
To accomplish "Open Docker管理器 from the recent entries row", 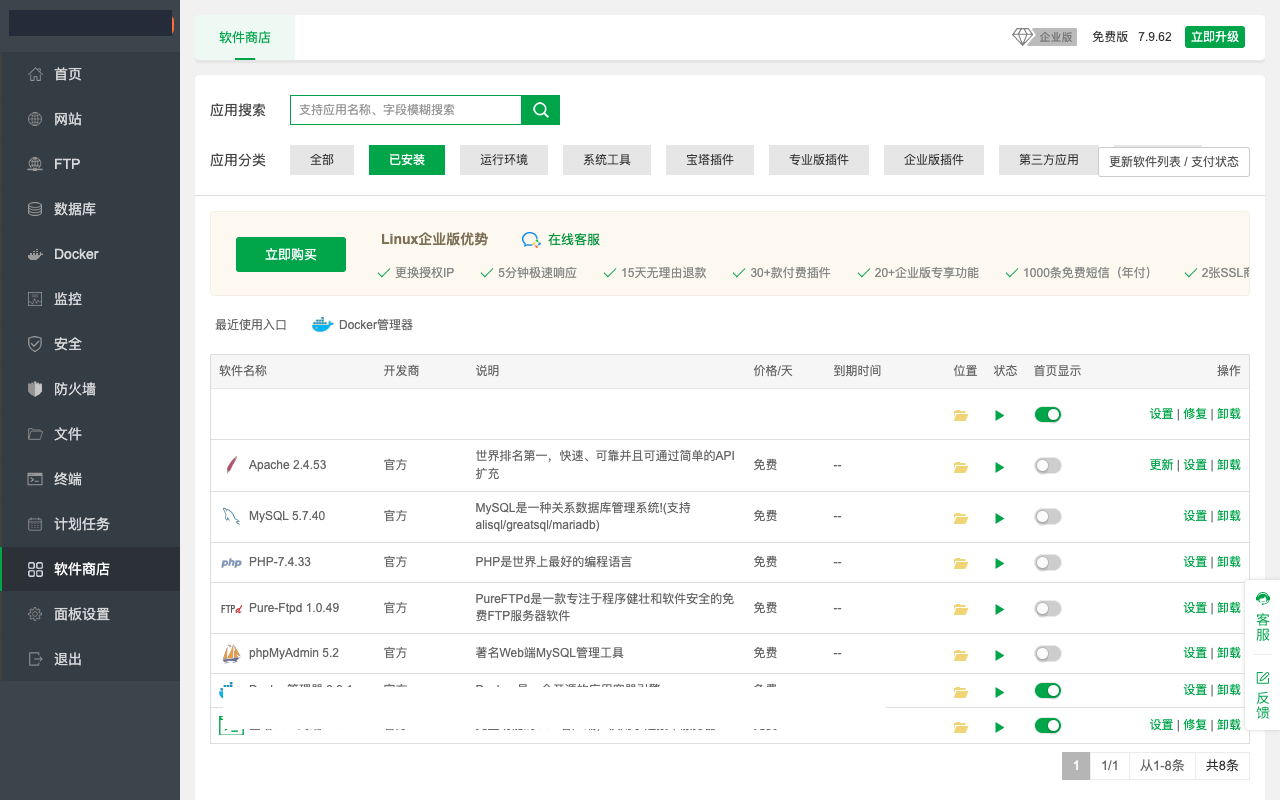I will click(x=374, y=324).
